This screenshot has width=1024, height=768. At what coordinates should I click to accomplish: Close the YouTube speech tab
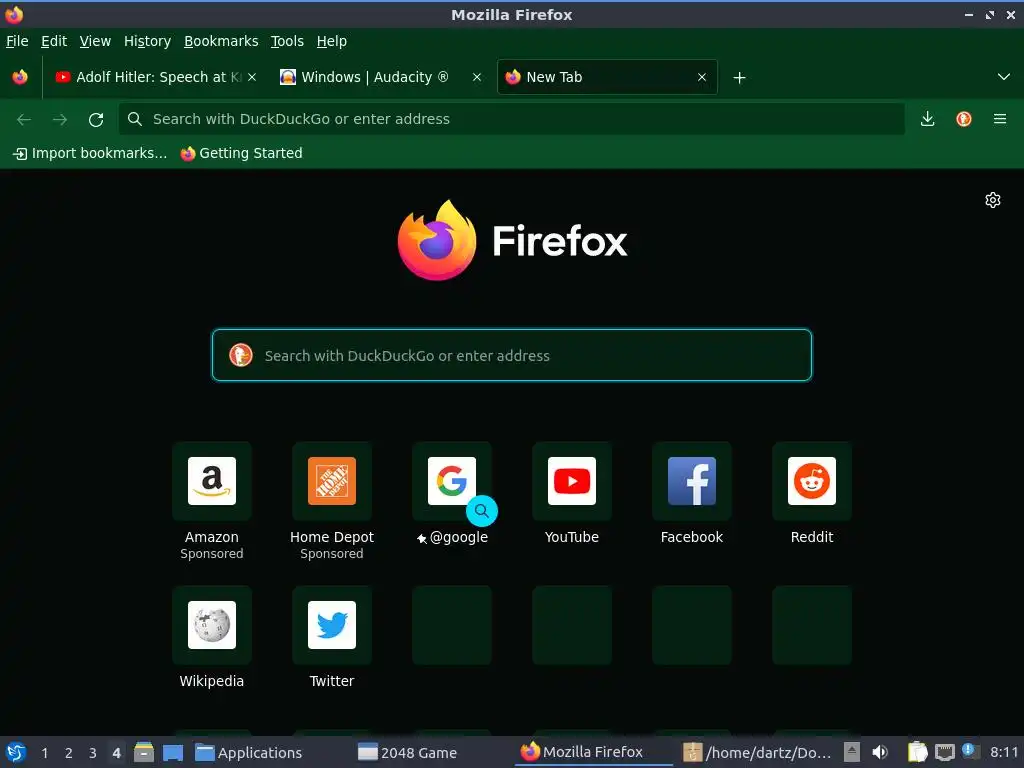(x=252, y=77)
